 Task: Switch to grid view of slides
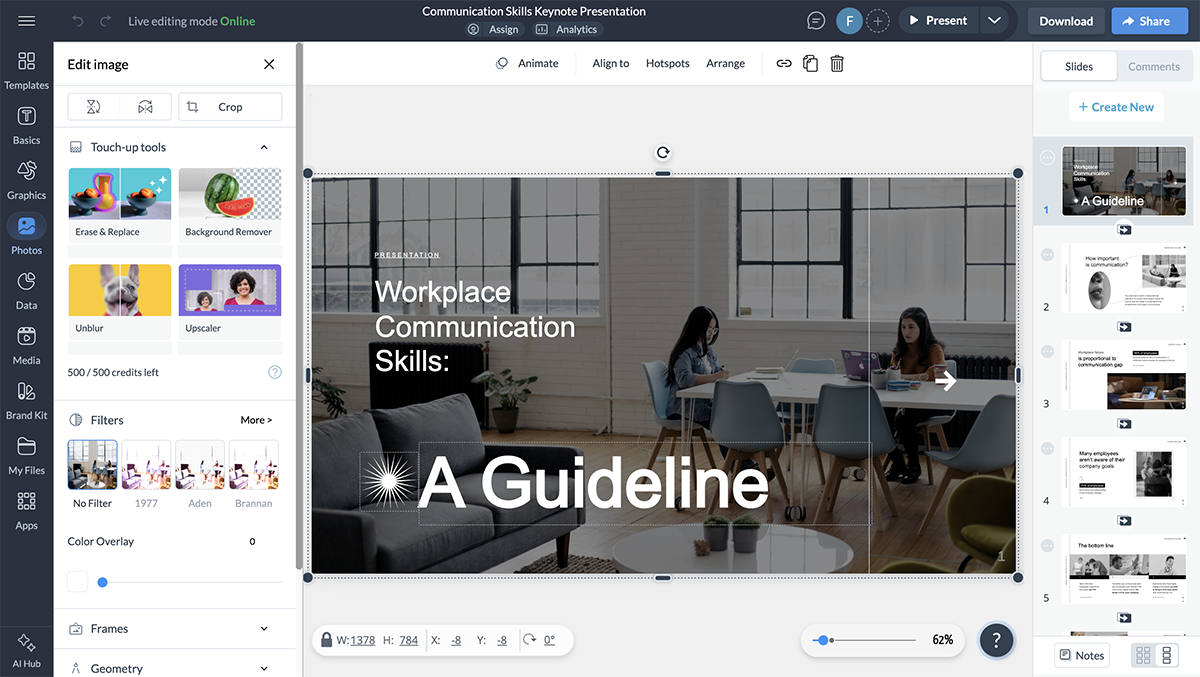[1143, 656]
